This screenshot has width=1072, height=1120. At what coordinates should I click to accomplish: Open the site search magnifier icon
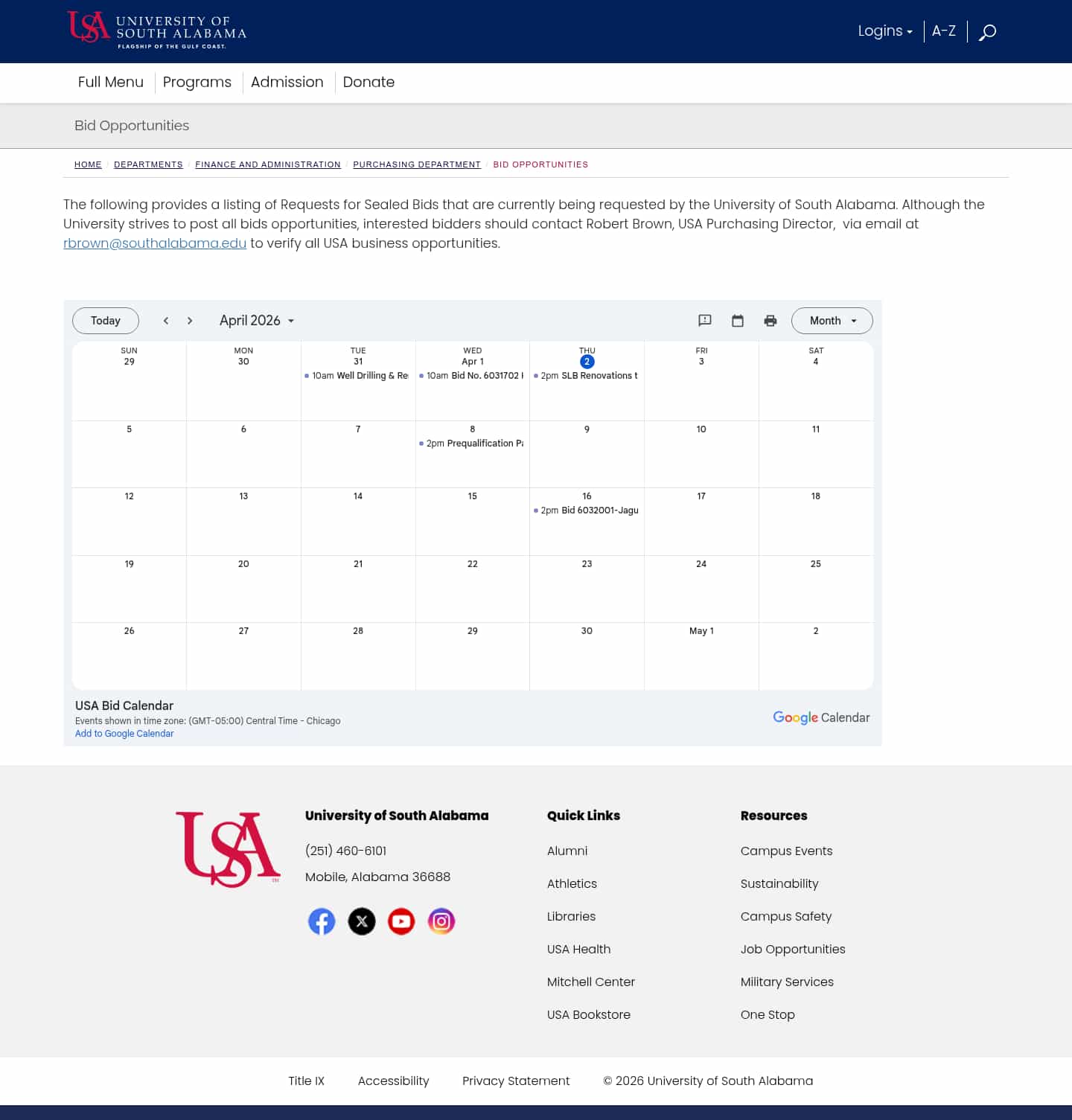point(987,32)
